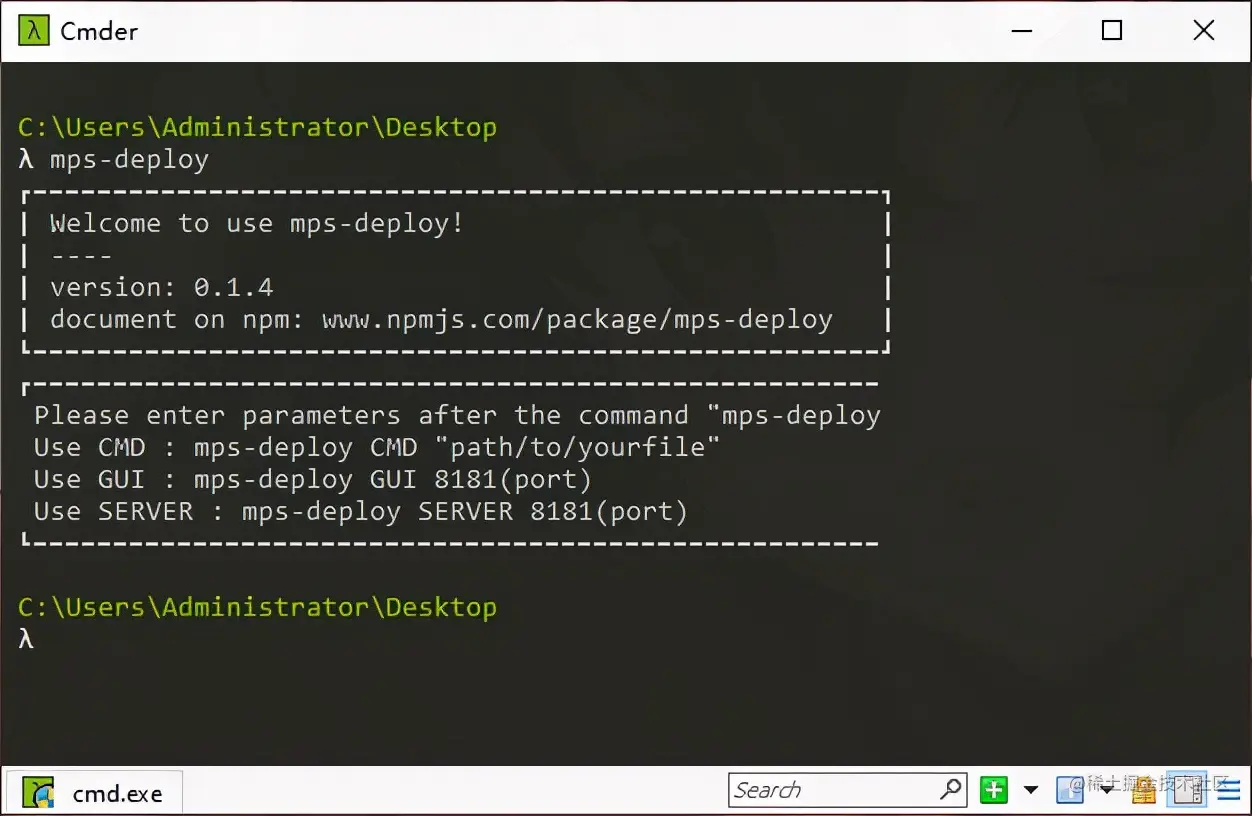Screen dimensions: 1252x816
Task: Click the "version: 0.1.4" text
Action: [162, 287]
